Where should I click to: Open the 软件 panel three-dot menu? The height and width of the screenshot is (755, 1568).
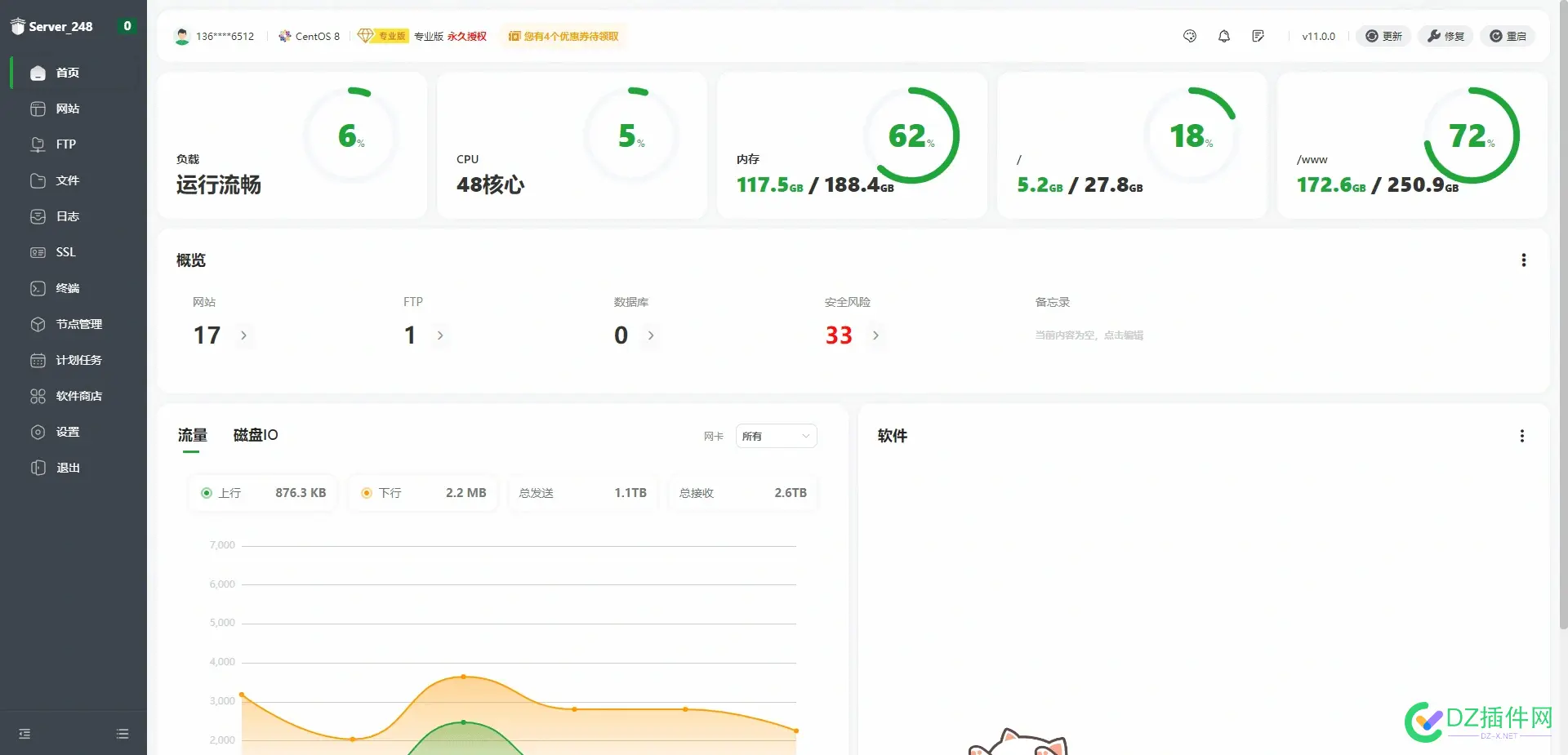click(x=1521, y=436)
